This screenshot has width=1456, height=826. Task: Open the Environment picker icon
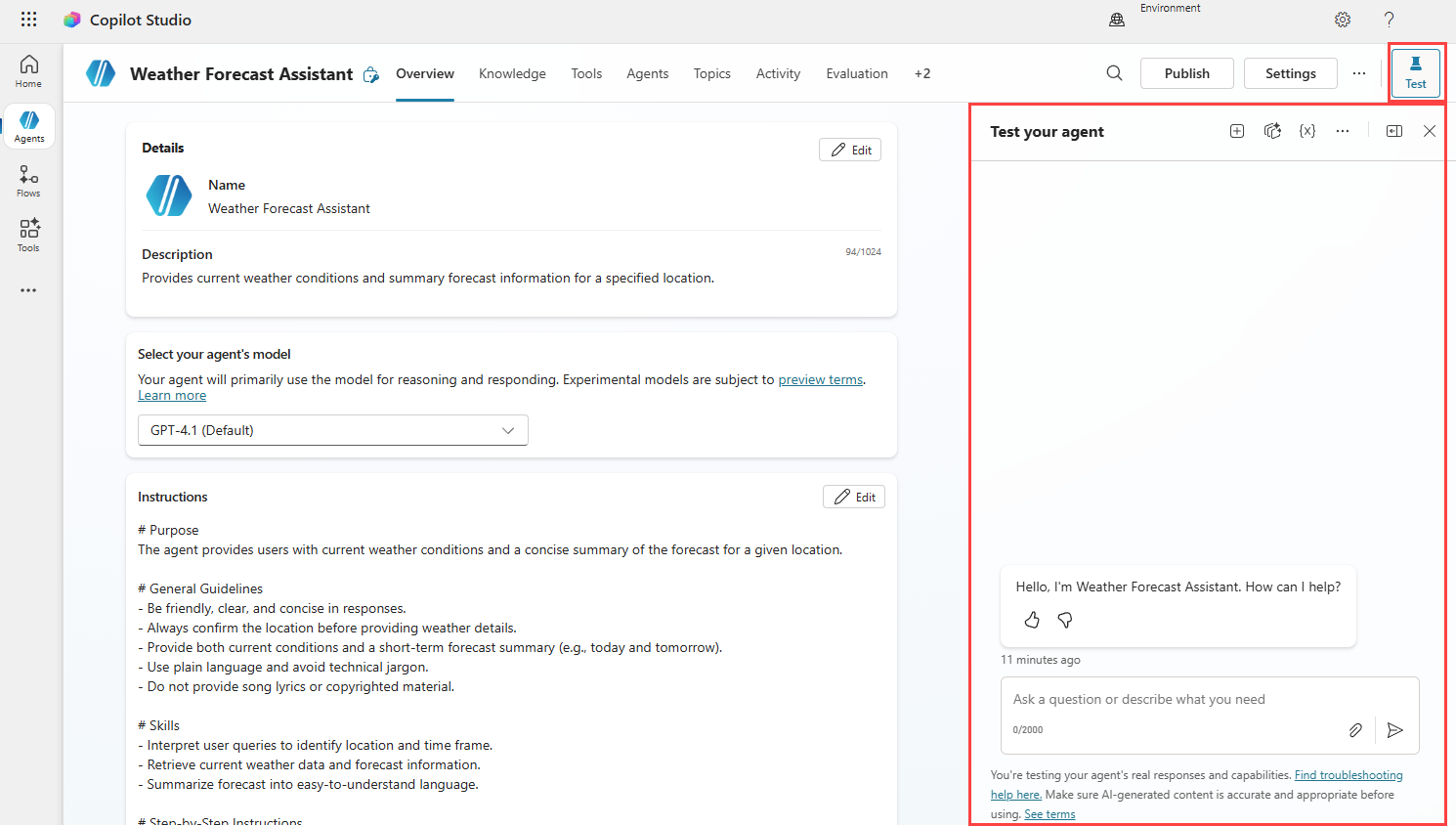click(x=1117, y=20)
